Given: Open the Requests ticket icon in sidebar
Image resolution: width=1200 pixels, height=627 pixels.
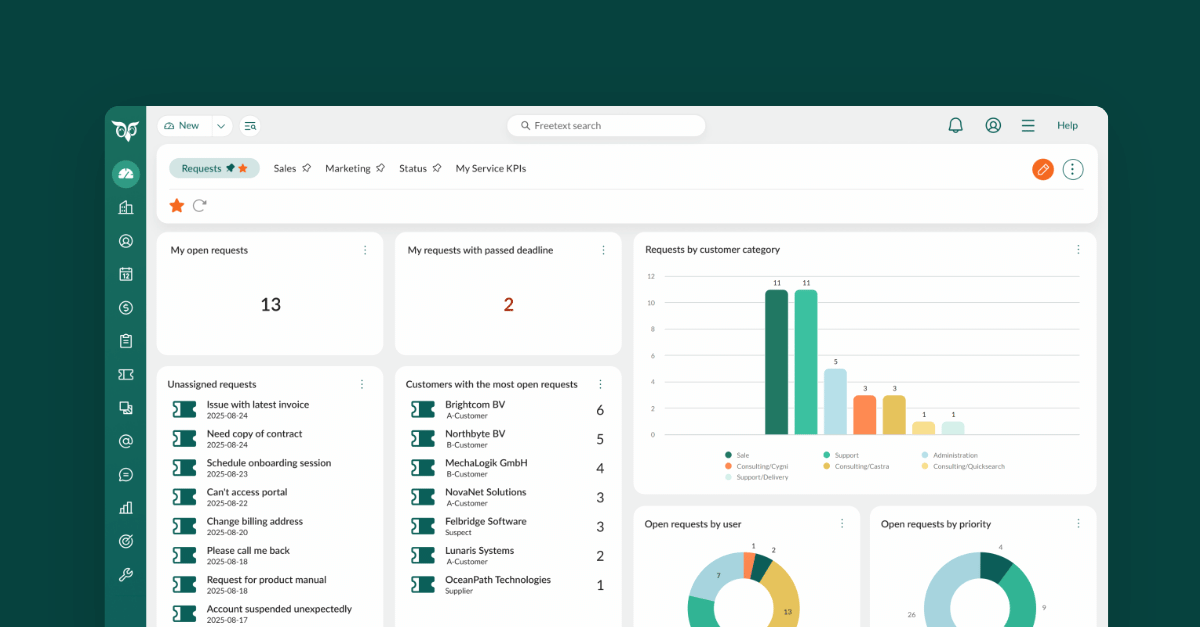Looking at the screenshot, I should (x=125, y=374).
